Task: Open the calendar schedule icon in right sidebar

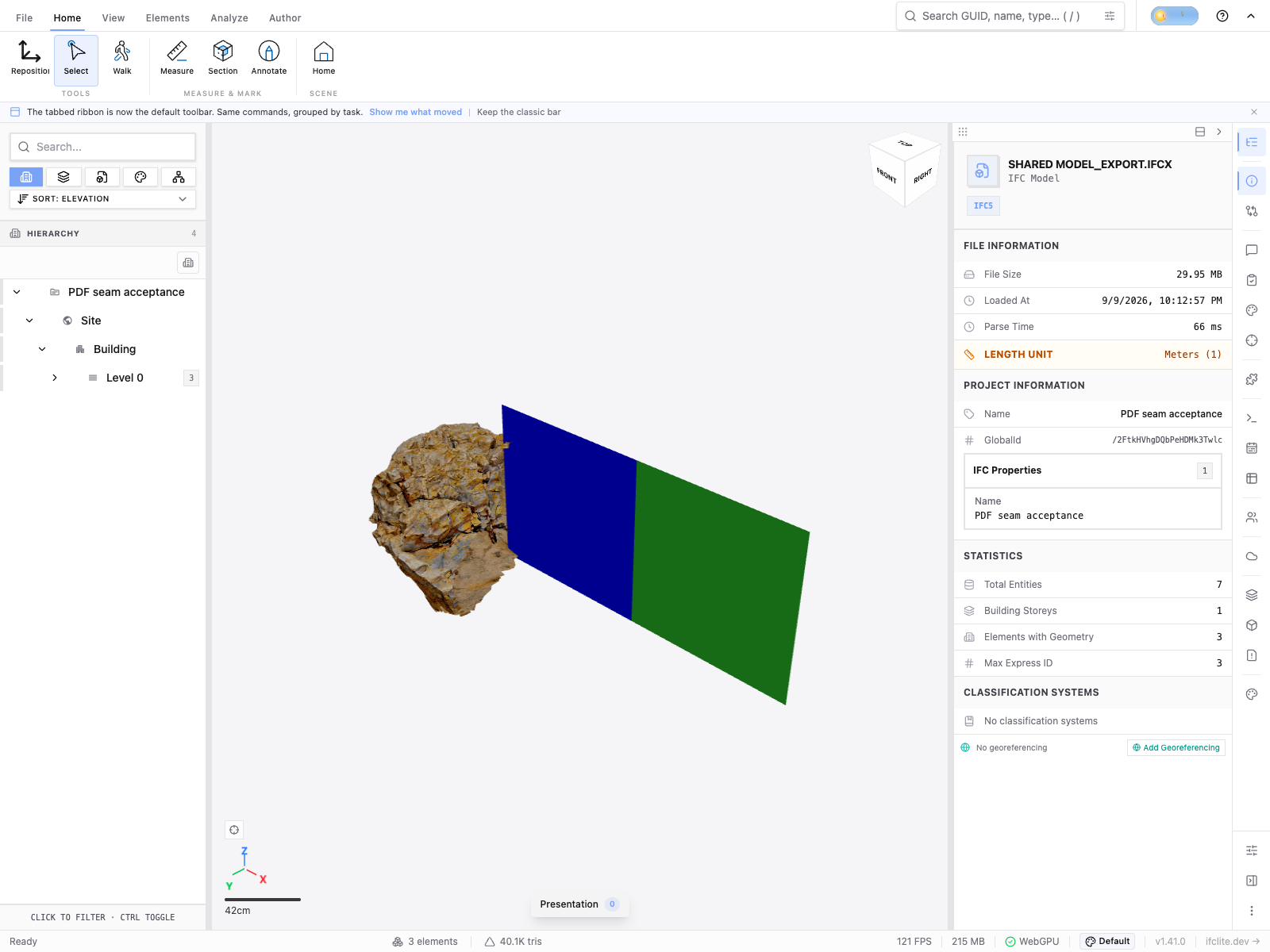Action: 1252,448
